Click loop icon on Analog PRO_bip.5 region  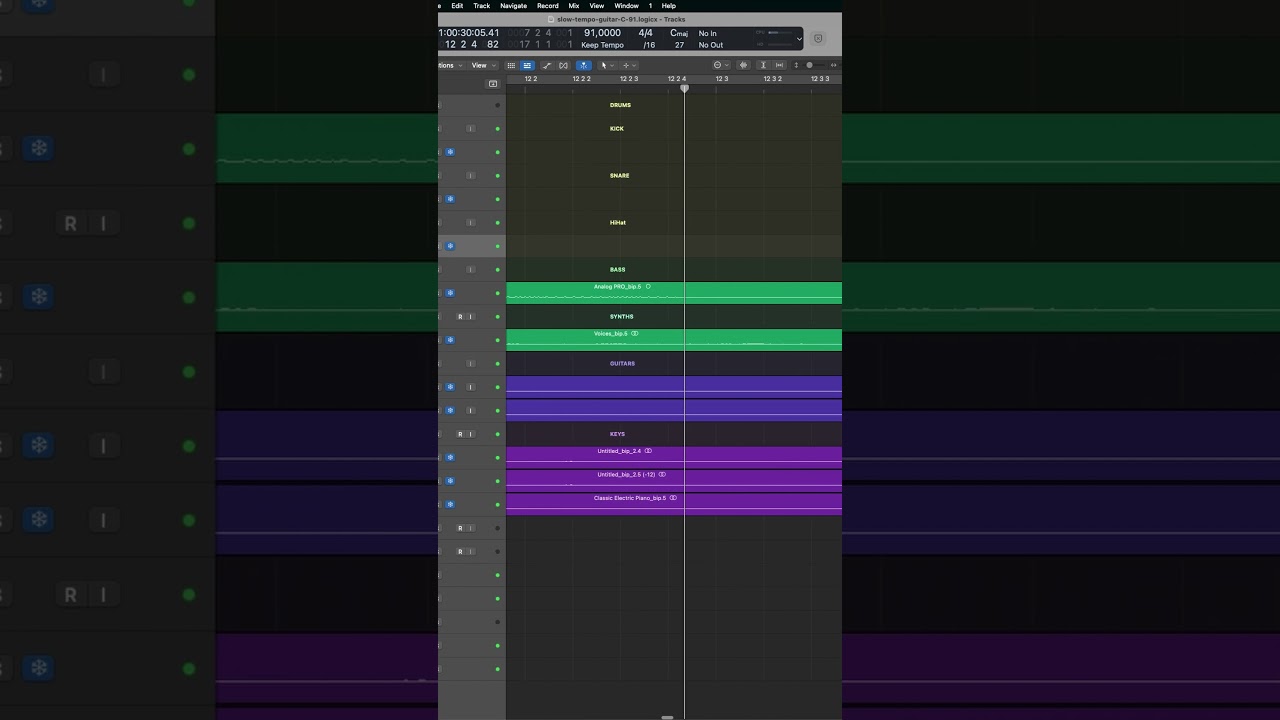(x=648, y=287)
